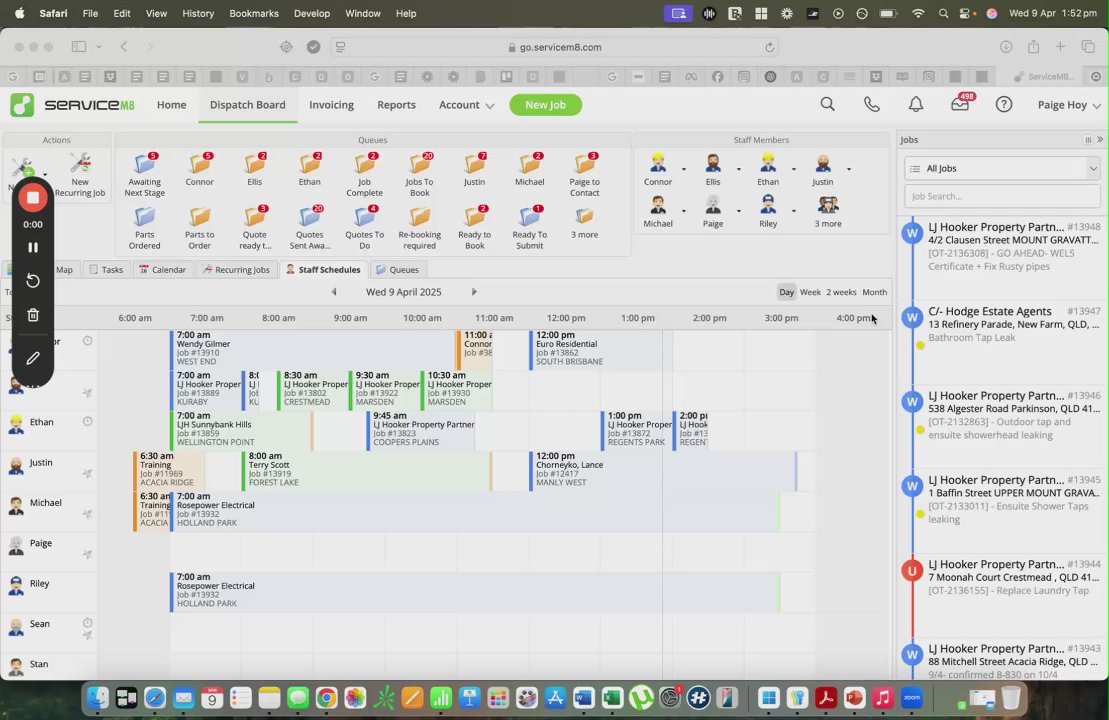
Task: Go to previous day arrow
Action: click(x=334, y=292)
